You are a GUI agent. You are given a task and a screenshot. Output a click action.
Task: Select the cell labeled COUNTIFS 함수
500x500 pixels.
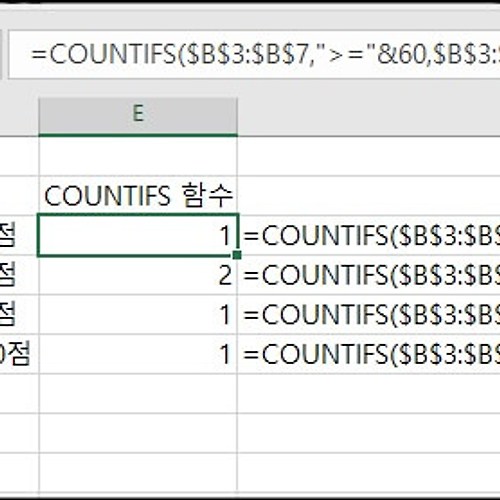[x=138, y=196]
